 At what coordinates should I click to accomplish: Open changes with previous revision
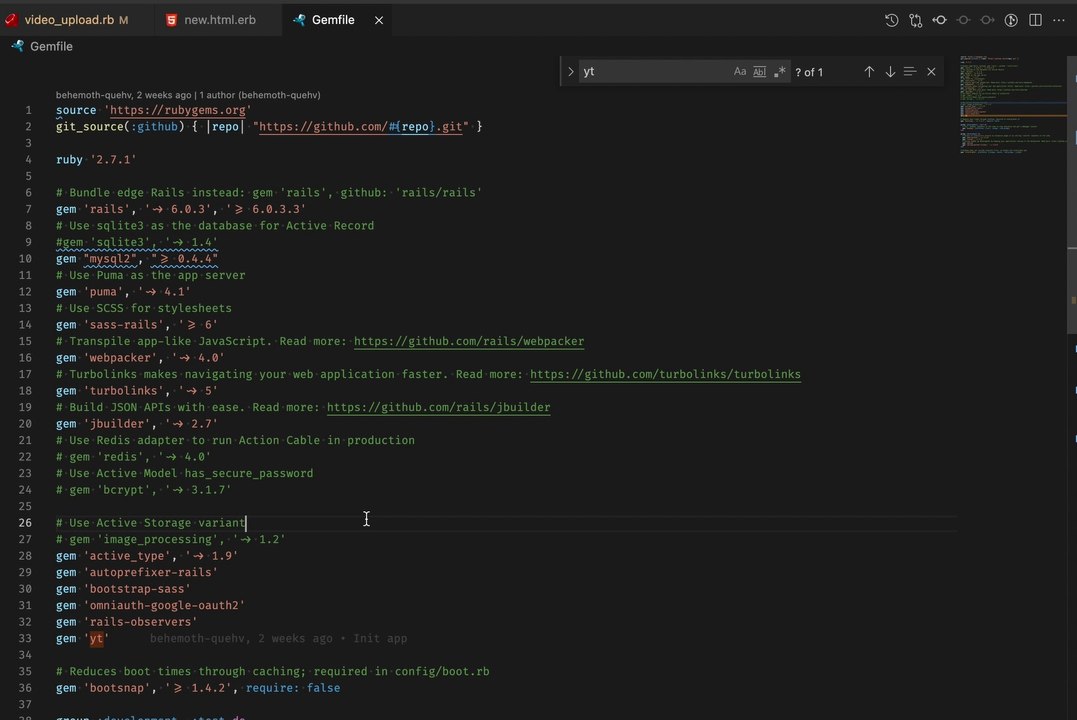(940, 20)
